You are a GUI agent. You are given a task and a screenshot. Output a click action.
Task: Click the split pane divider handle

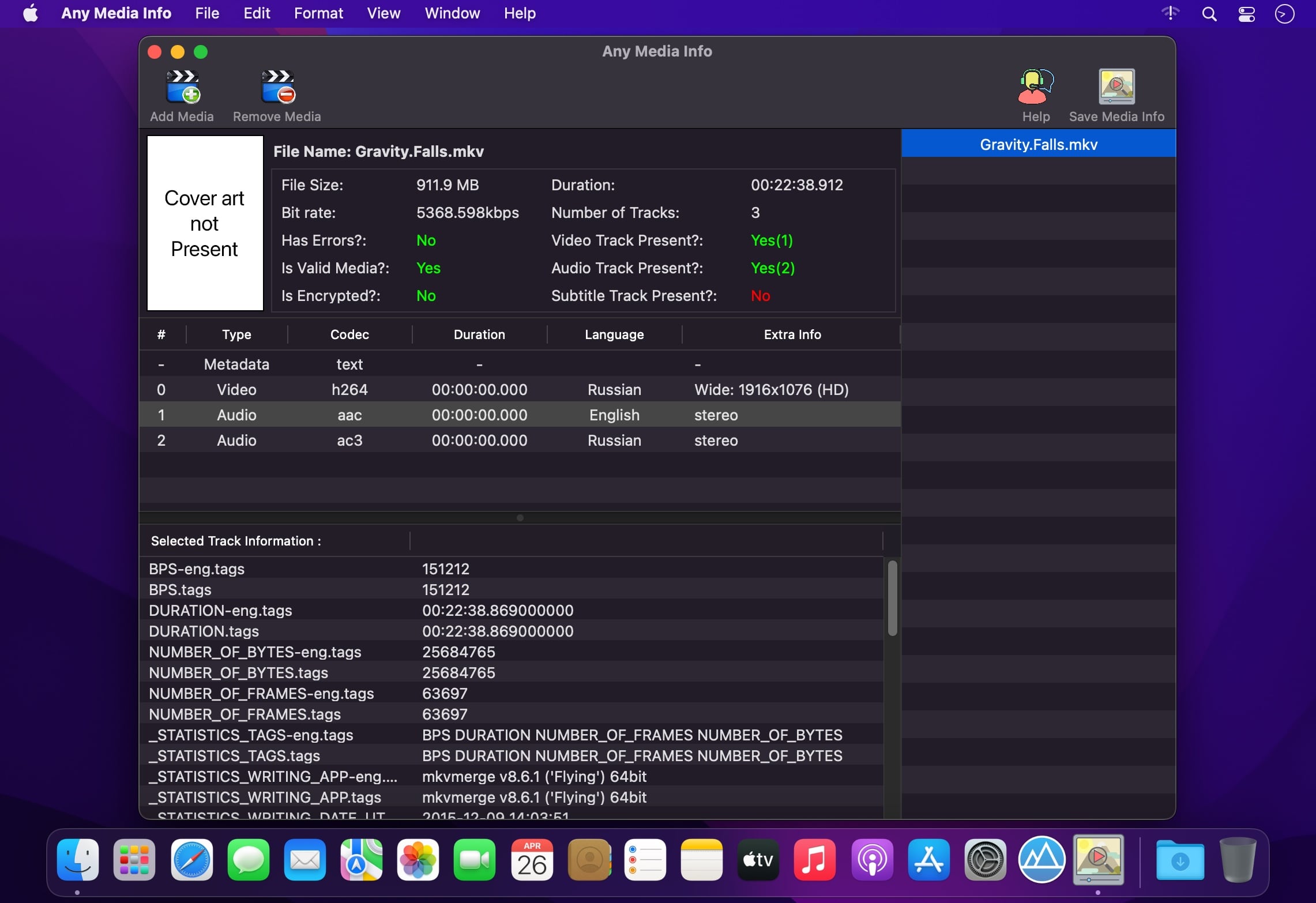pos(520,517)
